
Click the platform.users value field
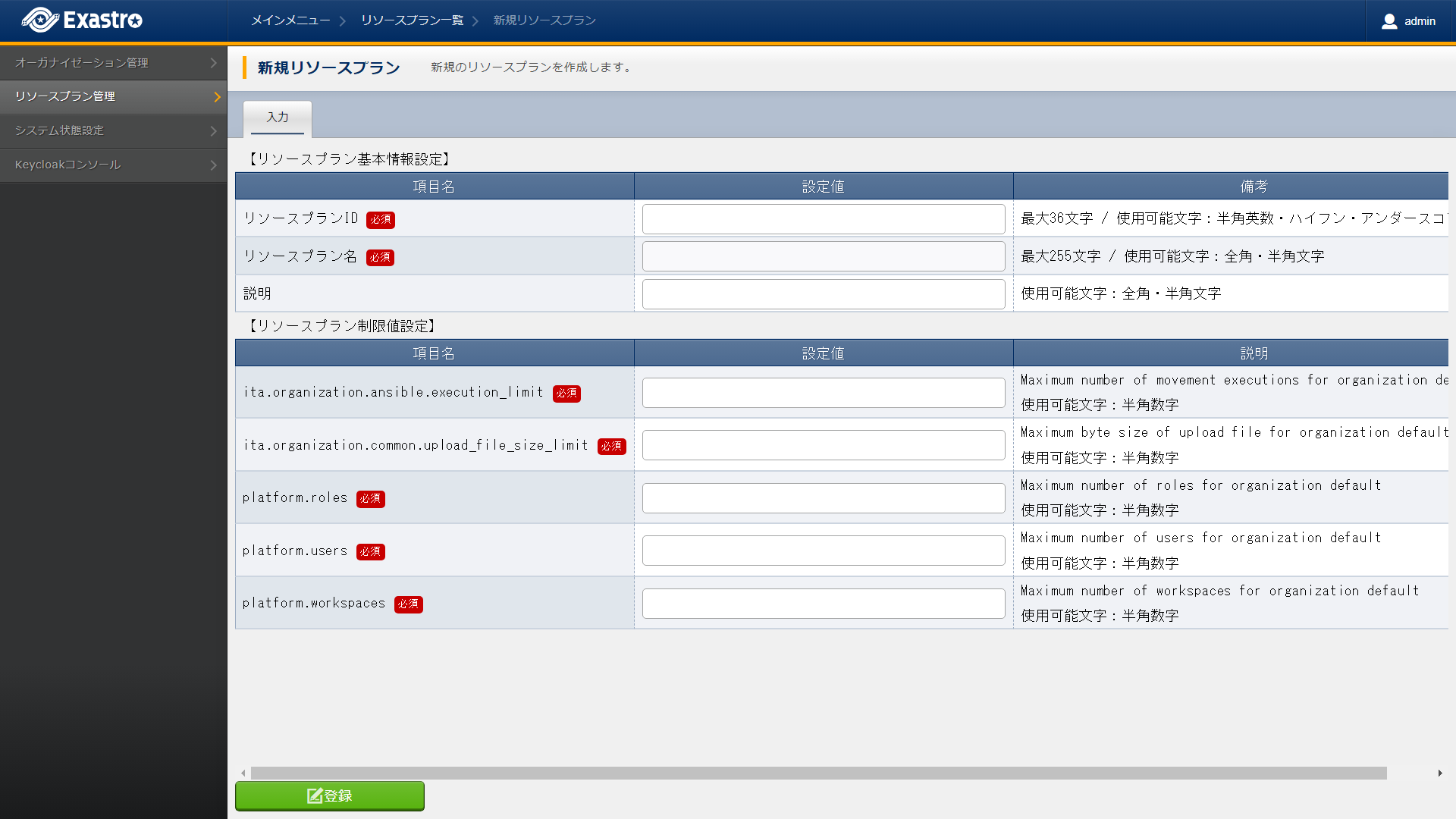823,551
